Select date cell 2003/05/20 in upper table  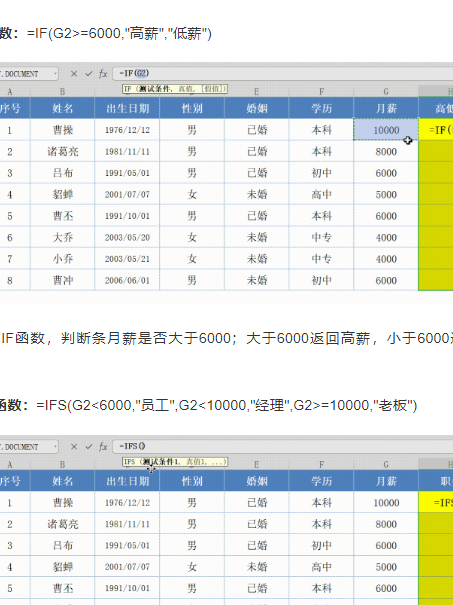pos(127,237)
